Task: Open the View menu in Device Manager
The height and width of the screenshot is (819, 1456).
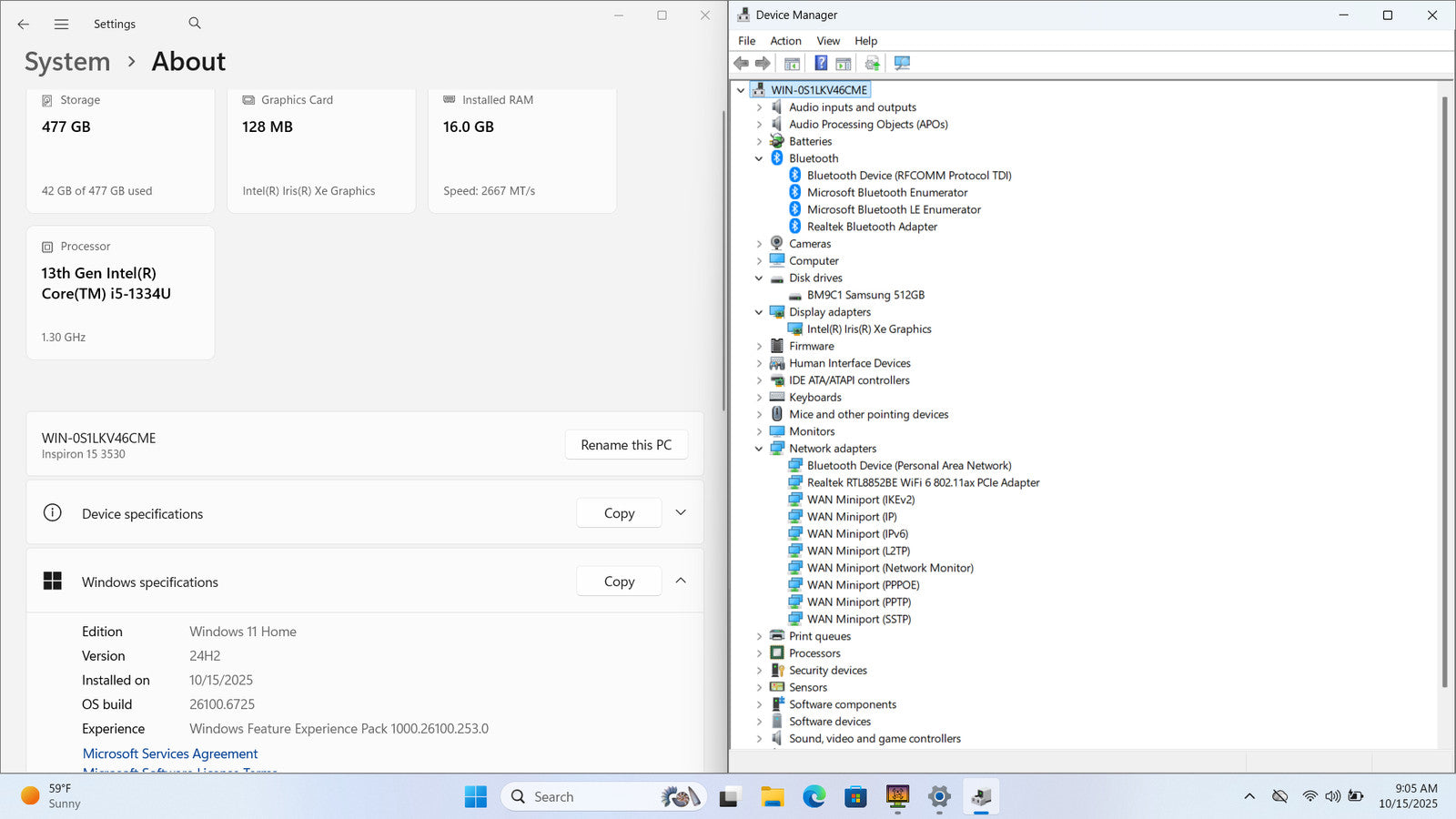Action: point(827,41)
